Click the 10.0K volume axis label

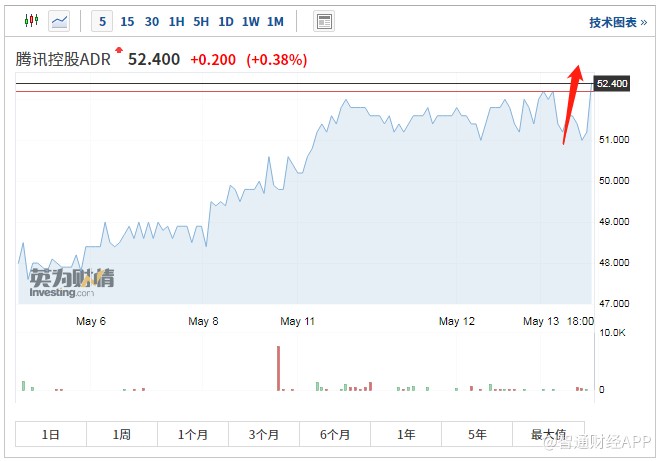tap(613, 333)
